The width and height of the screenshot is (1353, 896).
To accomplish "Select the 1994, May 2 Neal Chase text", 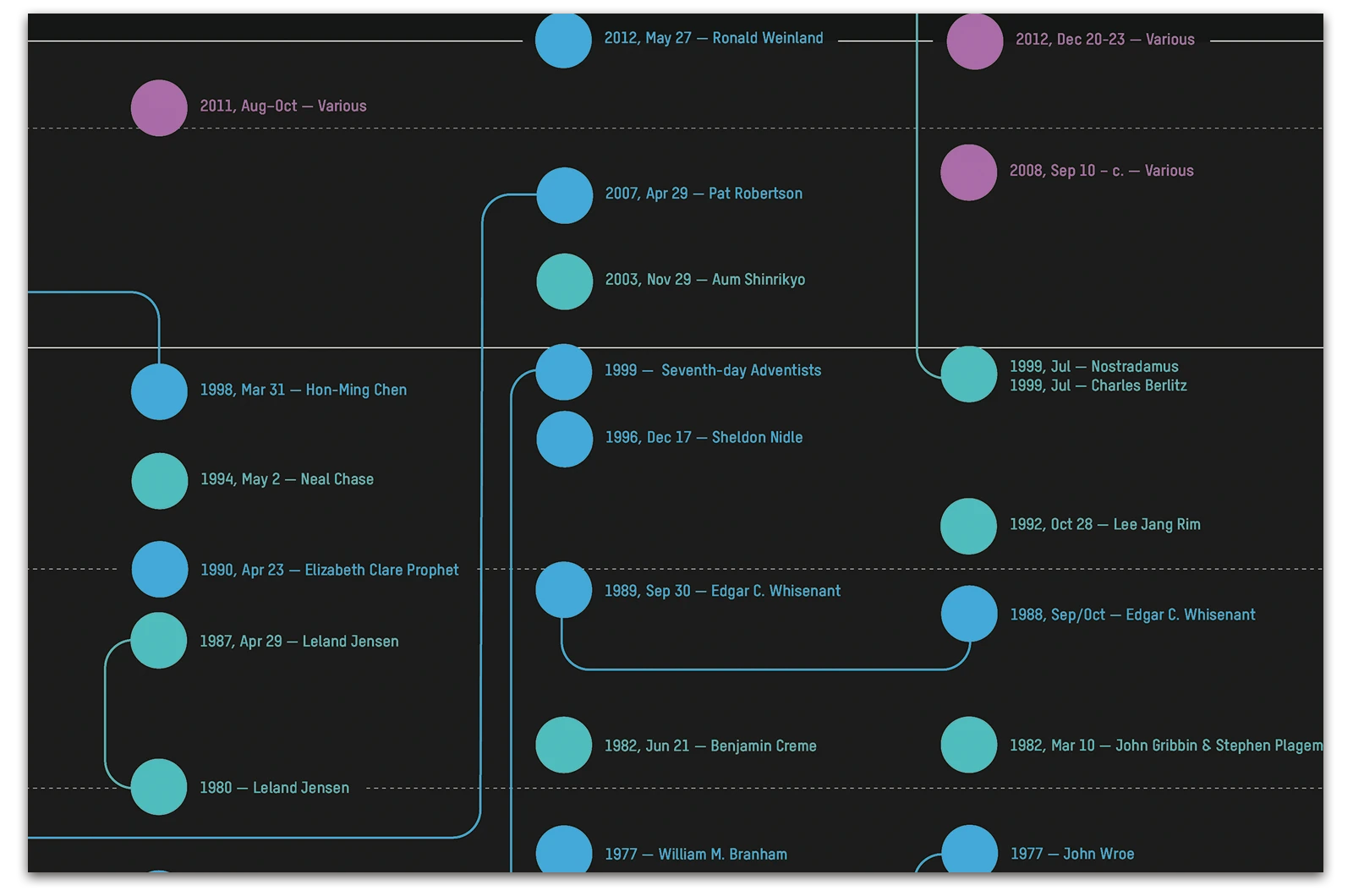I will [x=287, y=479].
